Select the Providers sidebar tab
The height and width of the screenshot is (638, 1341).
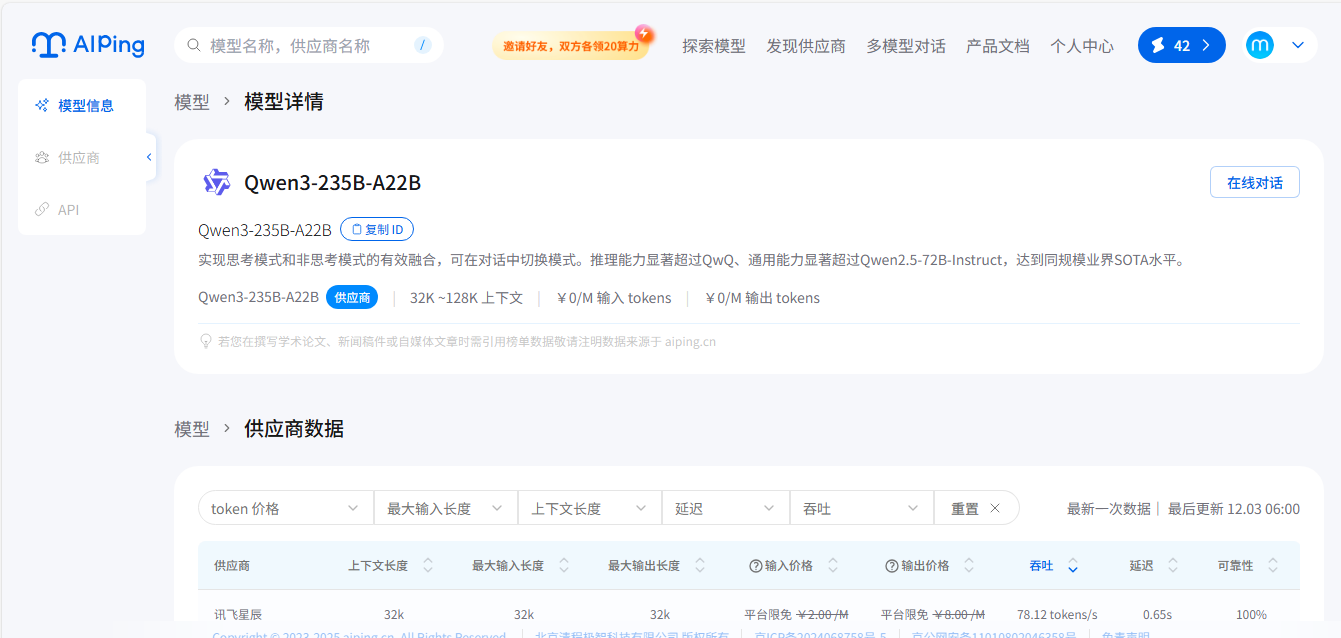[78, 158]
